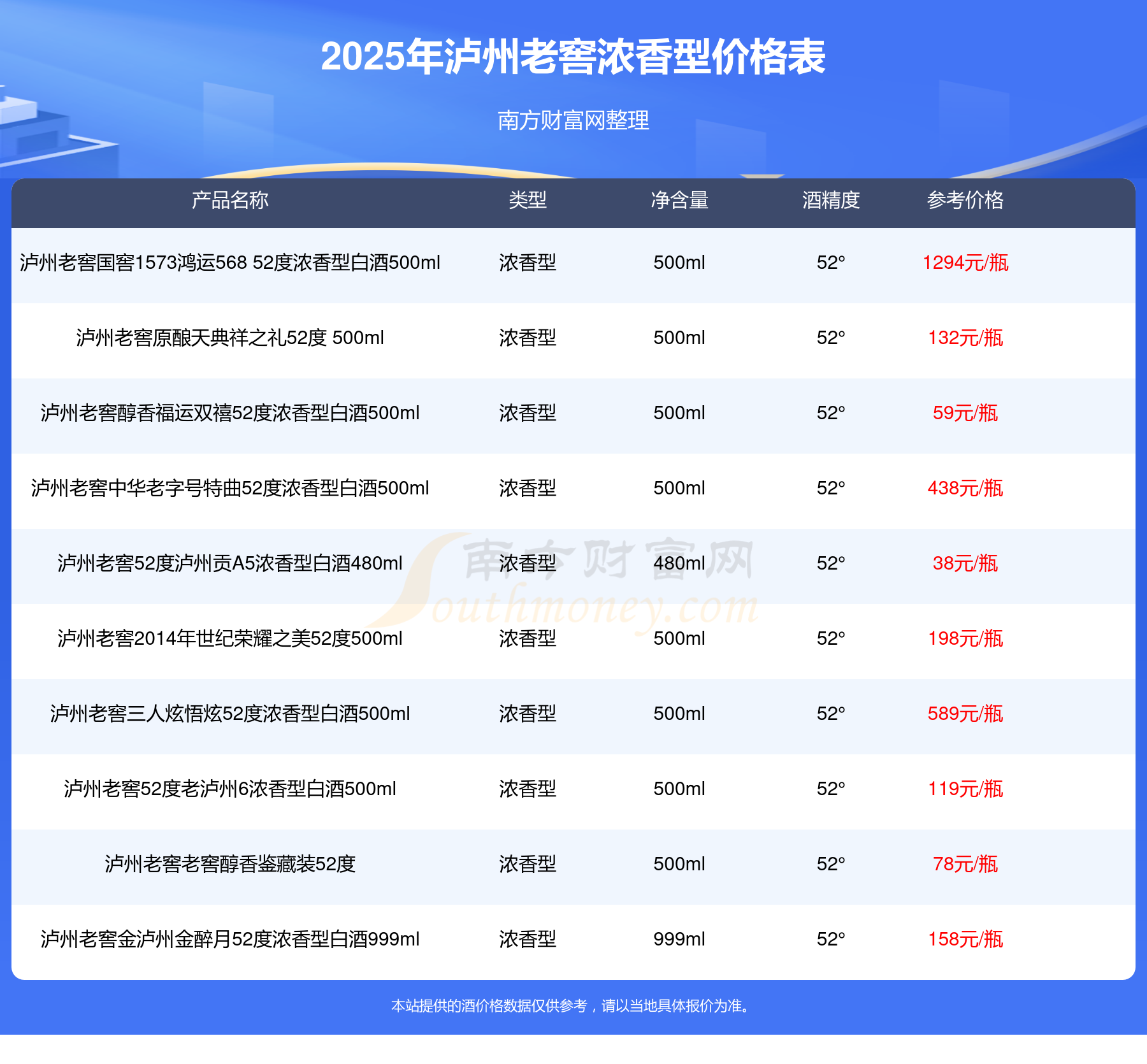This screenshot has width=1147, height=1064.
Task: Click 500ml in the 原酿天典祥之礼 row
Action: [679, 338]
